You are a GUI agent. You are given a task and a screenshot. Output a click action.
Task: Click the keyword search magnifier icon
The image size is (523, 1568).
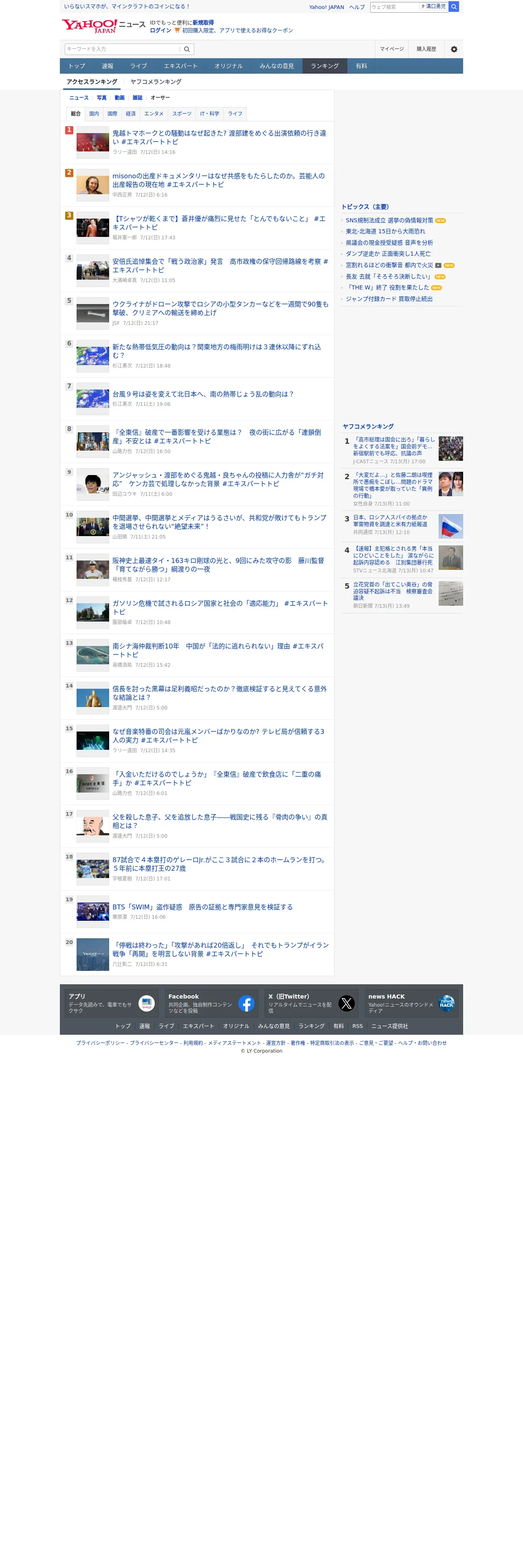(187, 49)
